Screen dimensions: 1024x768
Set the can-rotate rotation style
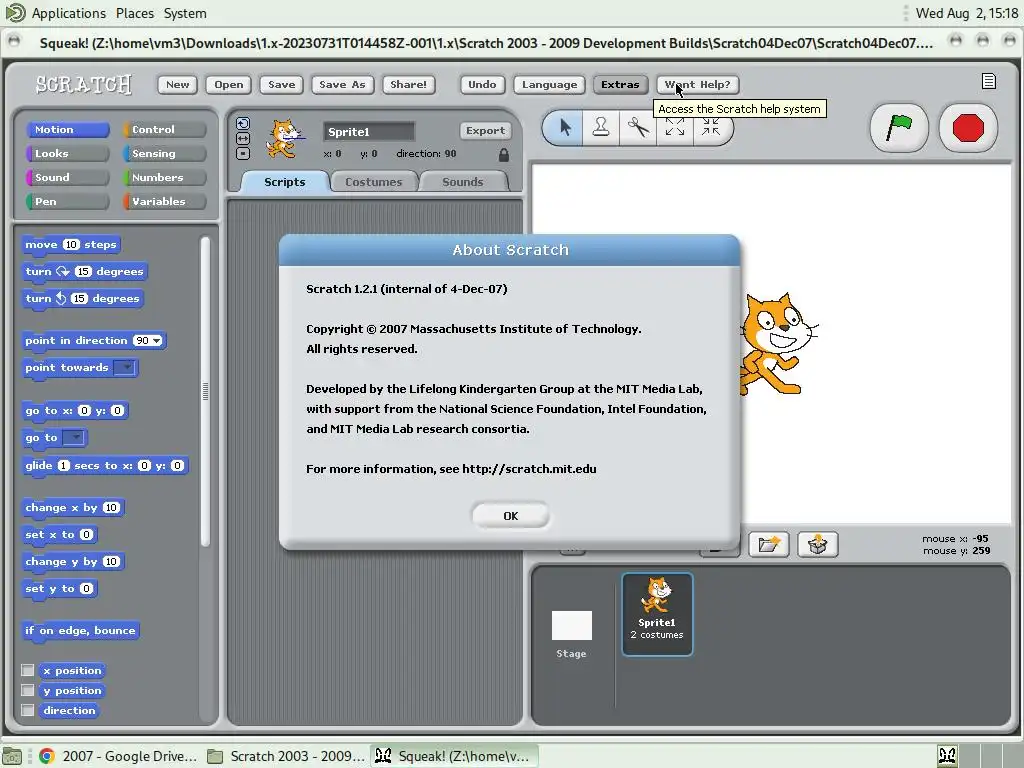pos(243,123)
